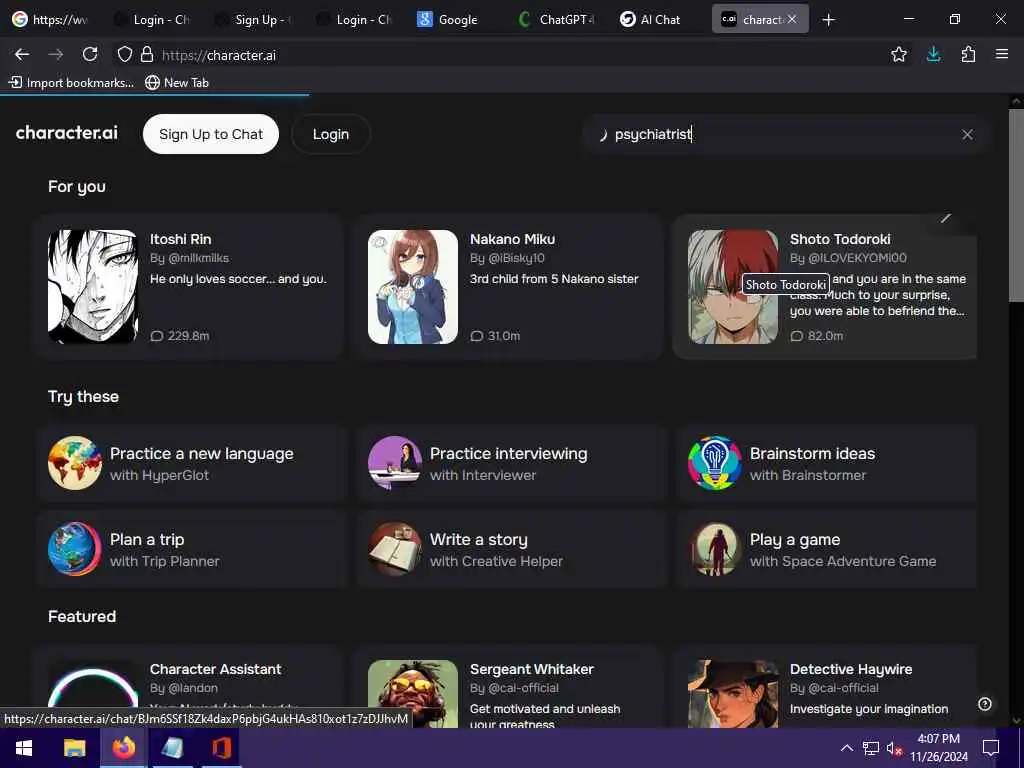Screen dimensions: 1024x768
Task: Select Write a story
Action: point(511,549)
